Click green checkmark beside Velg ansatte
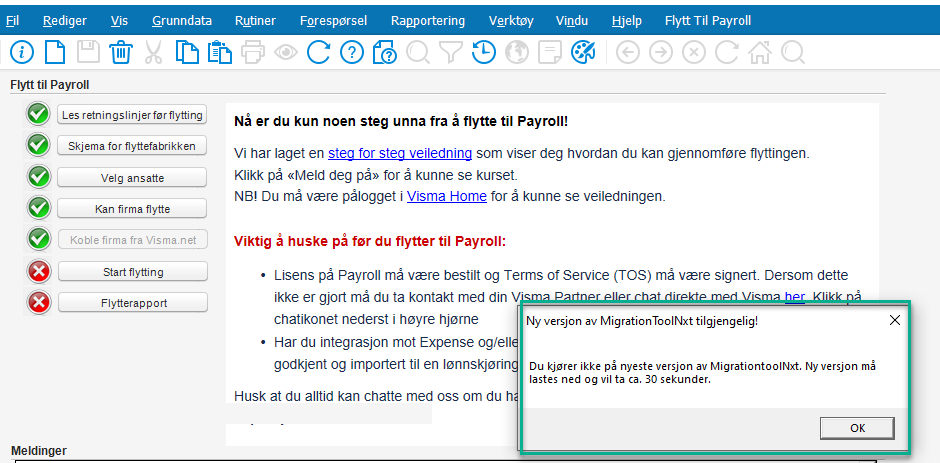This screenshot has height=463, width=940. click(x=38, y=177)
